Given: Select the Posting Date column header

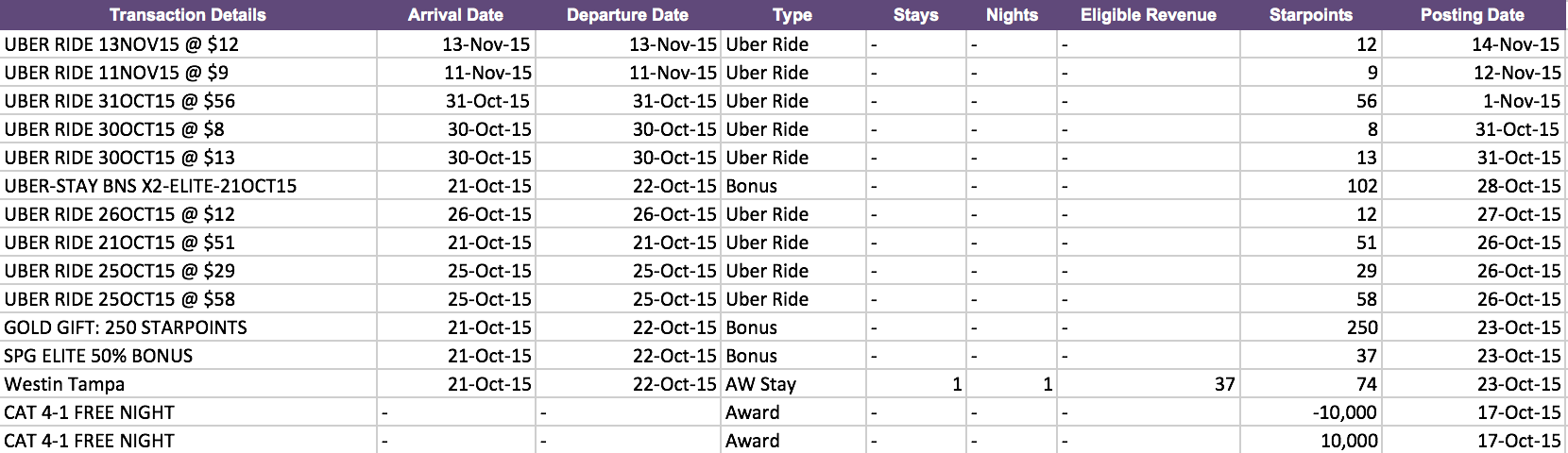Looking at the screenshot, I should point(1473,15).
